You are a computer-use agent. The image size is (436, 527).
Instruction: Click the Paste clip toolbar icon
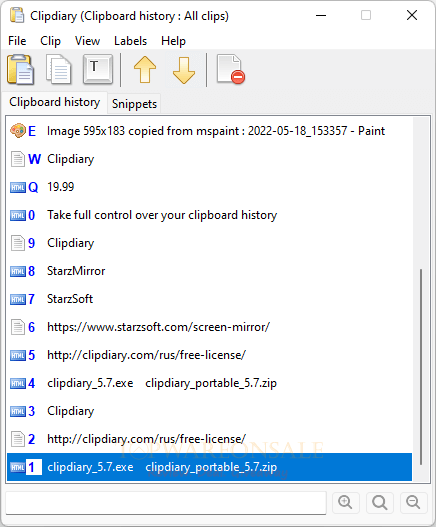point(21,70)
